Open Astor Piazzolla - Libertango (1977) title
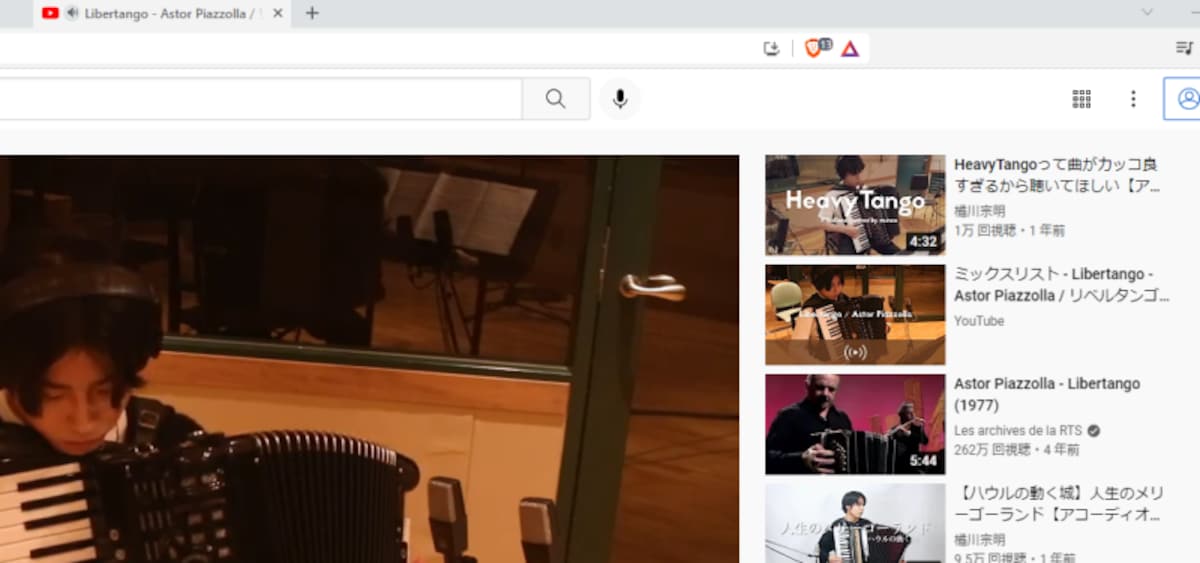Image resolution: width=1200 pixels, height=563 pixels. pyautogui.click(x=1047, y=395)
